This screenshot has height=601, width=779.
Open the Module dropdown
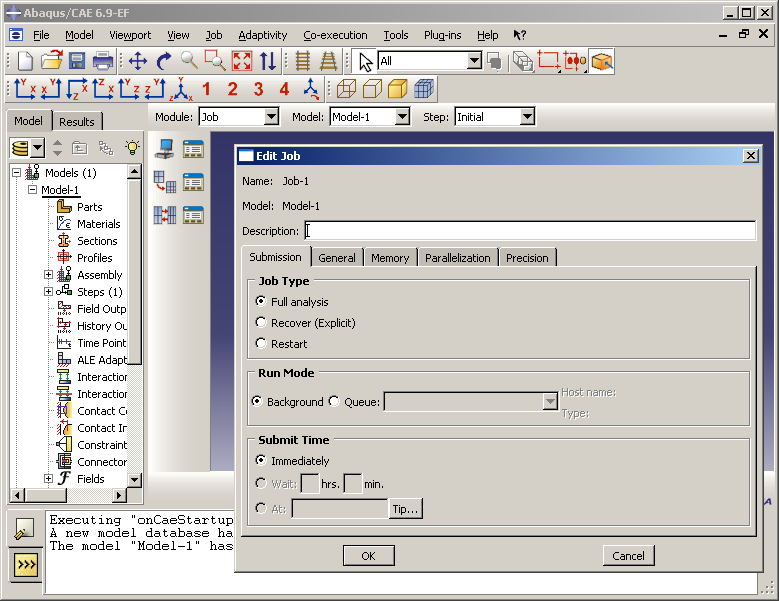(271, 117)
